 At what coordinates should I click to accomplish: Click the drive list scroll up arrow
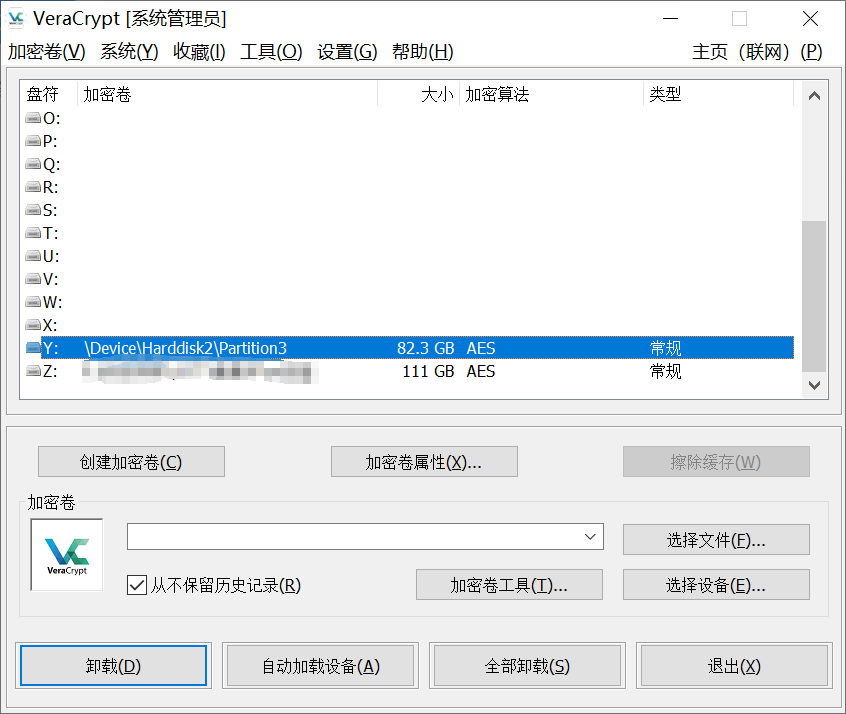(814, 96)
